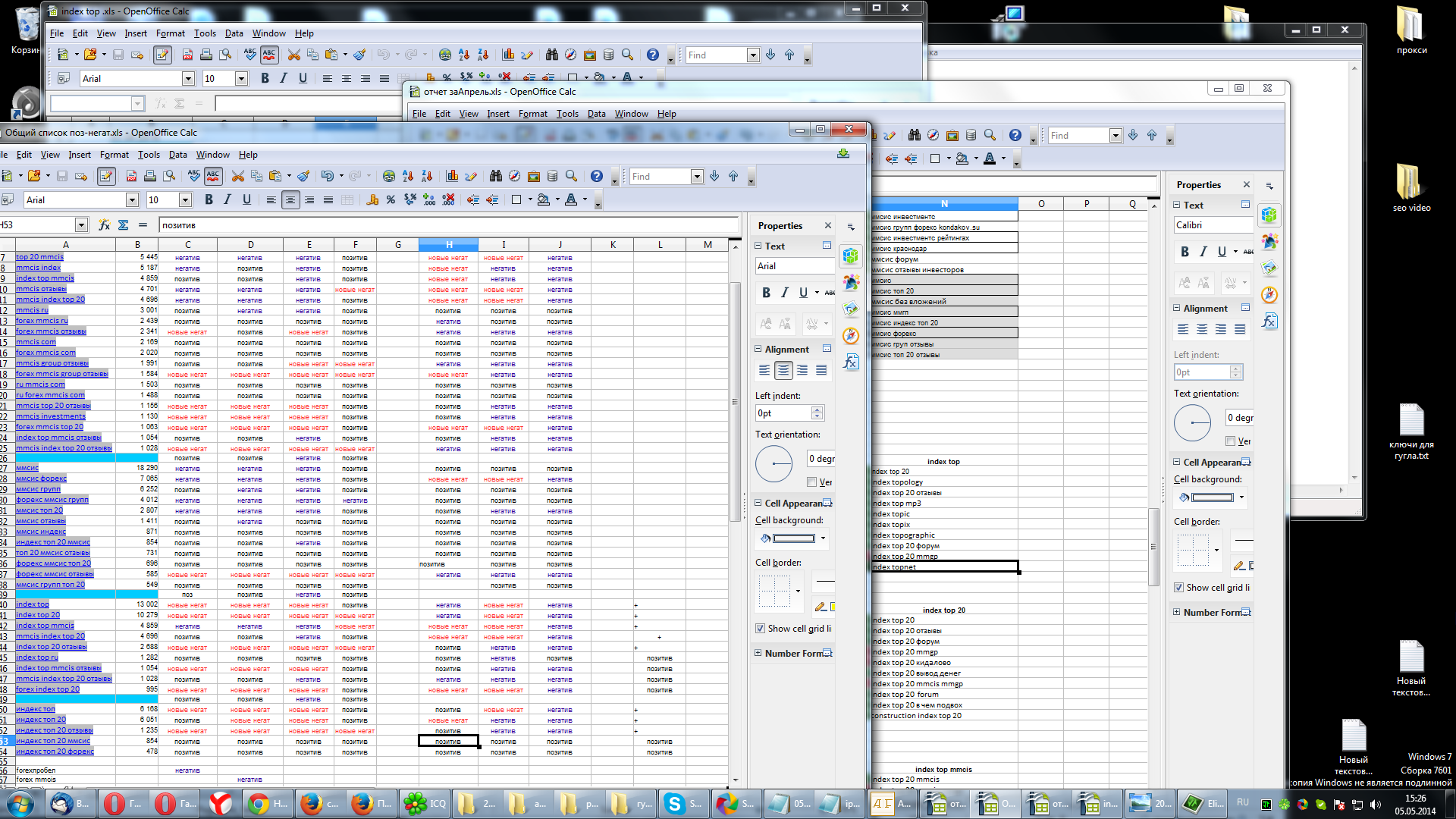Click Clone Formatting paintbrush in front window toolbar
This screenshot has width=1456, height=819.
pos(303,176)
